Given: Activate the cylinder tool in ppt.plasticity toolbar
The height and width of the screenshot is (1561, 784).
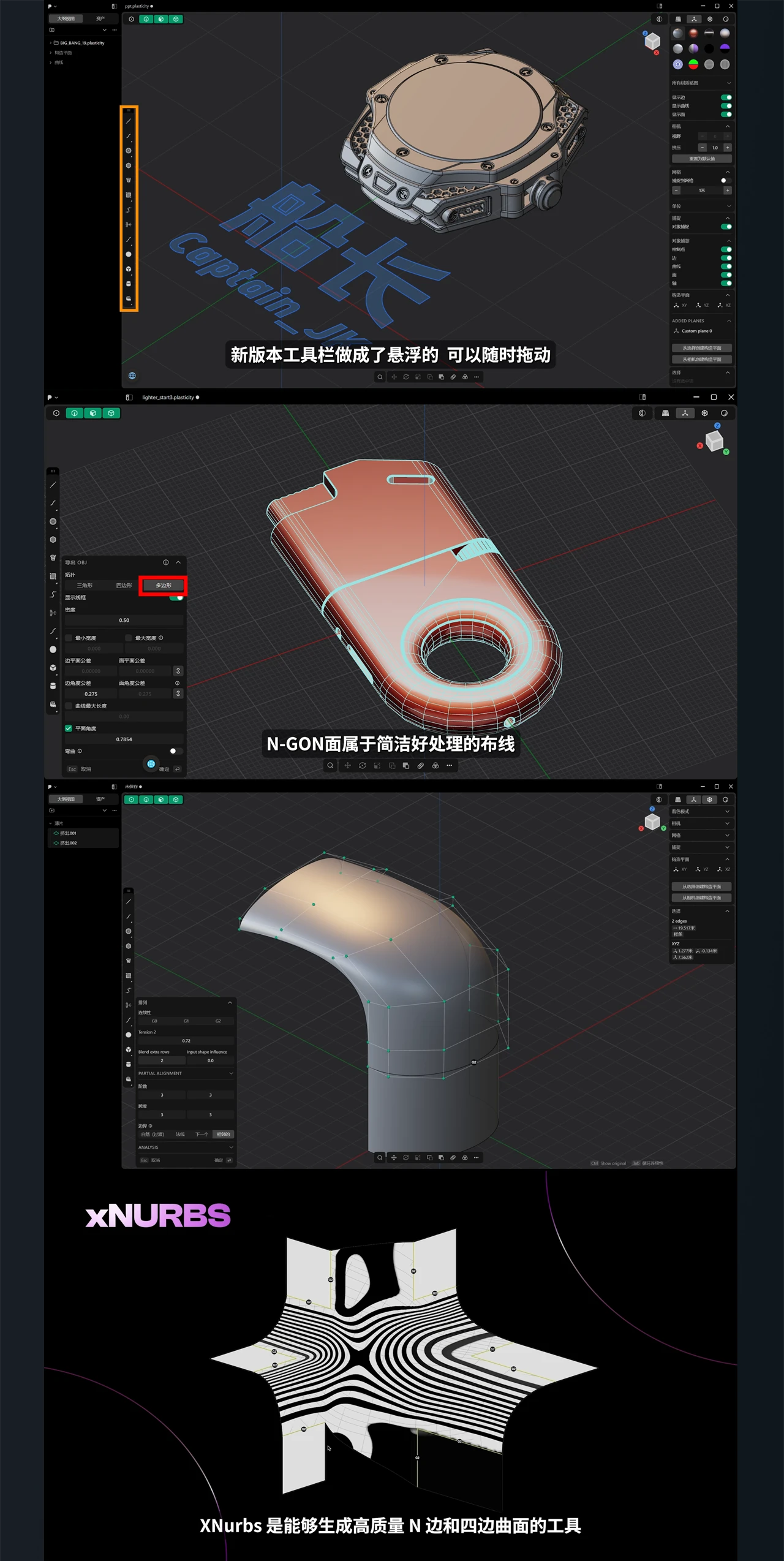Looking at the screenshot, I should point(129,284).
